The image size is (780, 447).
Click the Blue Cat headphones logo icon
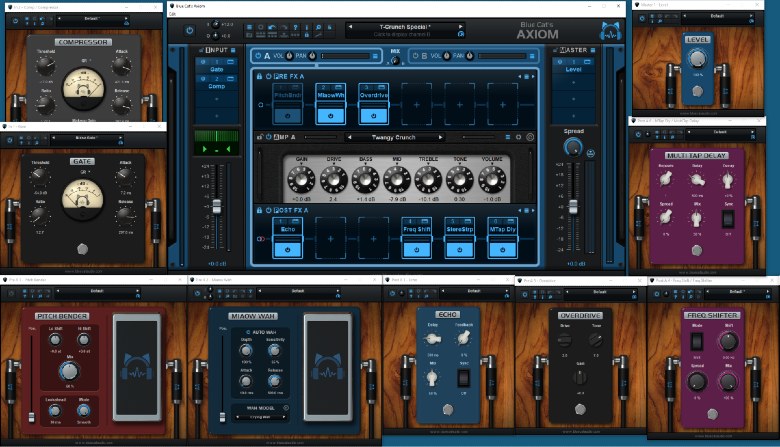pos(609,31)
